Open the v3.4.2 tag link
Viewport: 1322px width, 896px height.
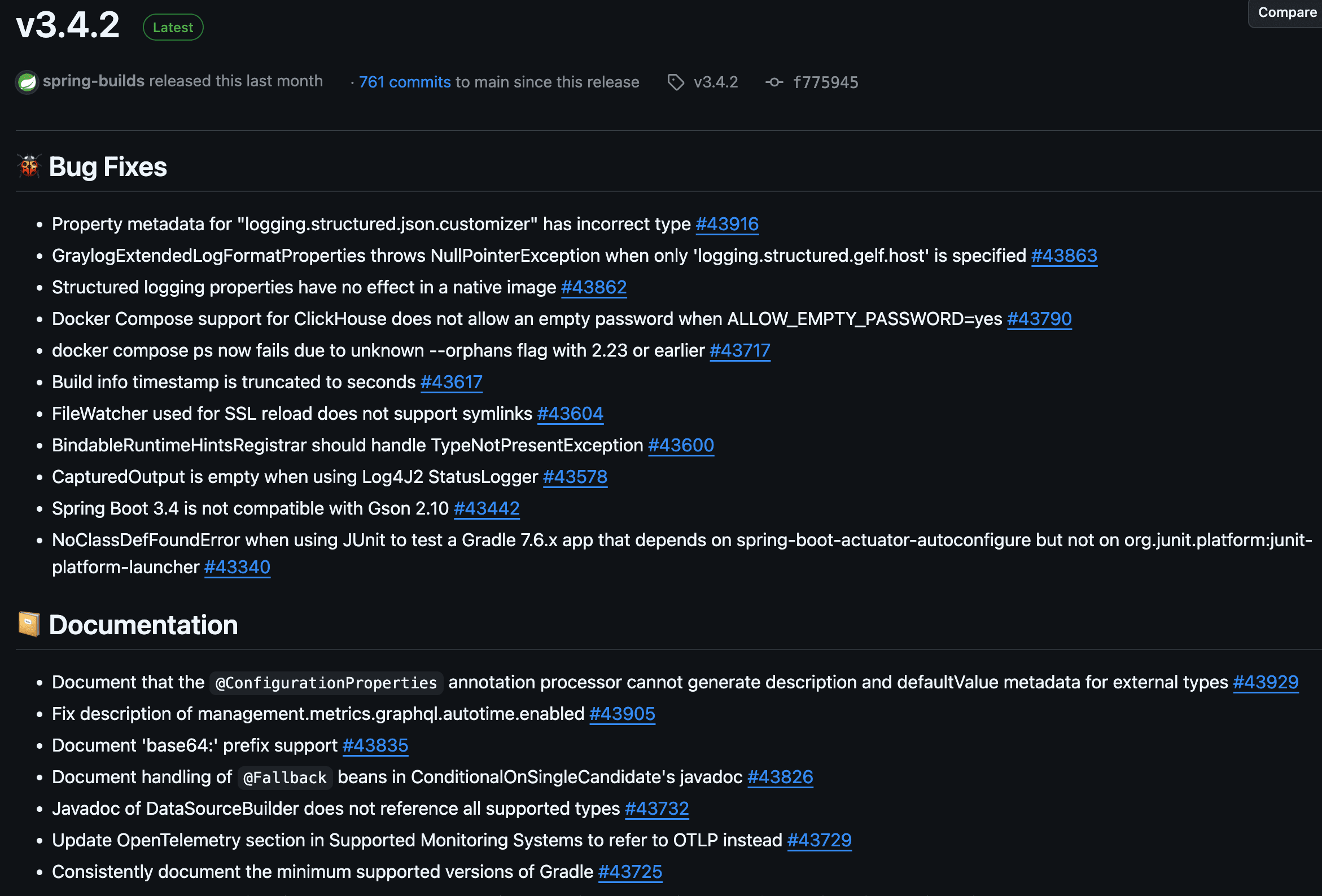[716, 82]
